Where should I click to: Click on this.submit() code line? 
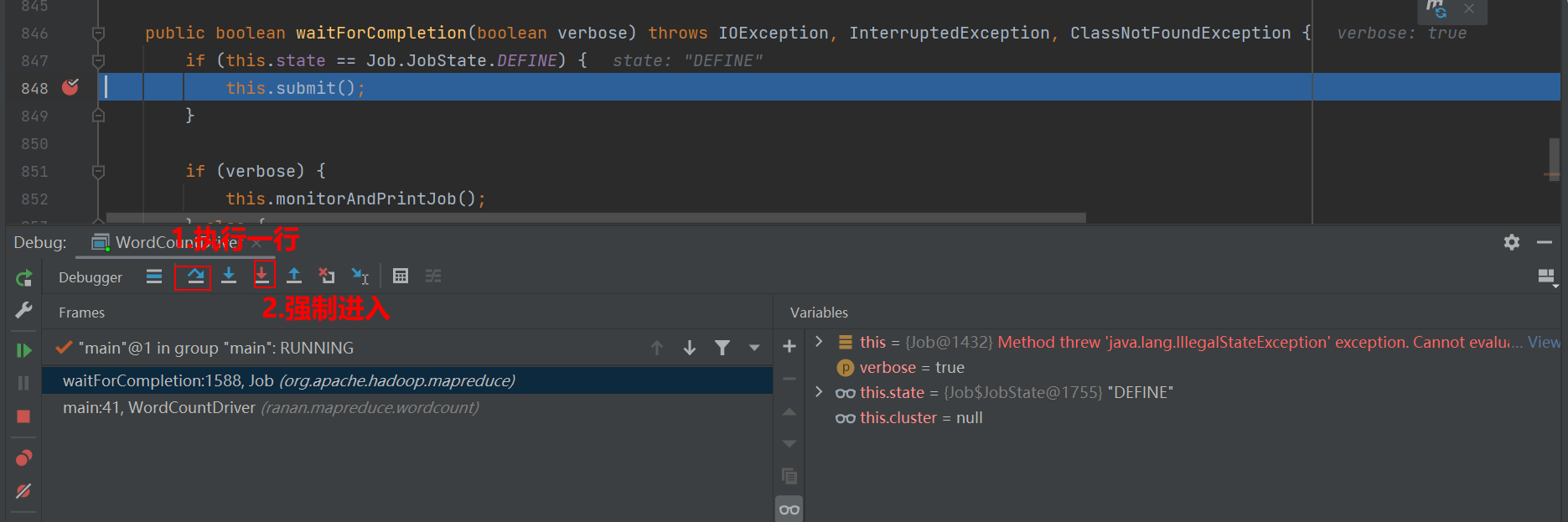(295, 88)
